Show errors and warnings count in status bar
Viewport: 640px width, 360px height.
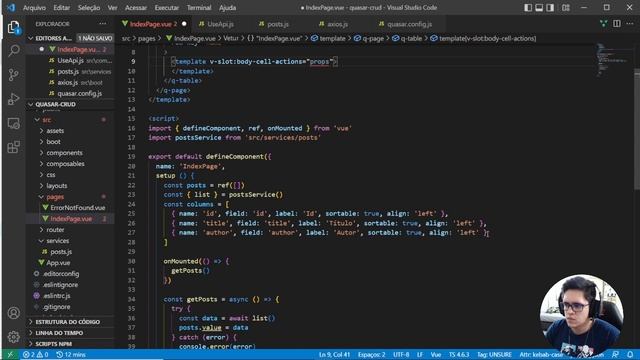click(36, 355)
